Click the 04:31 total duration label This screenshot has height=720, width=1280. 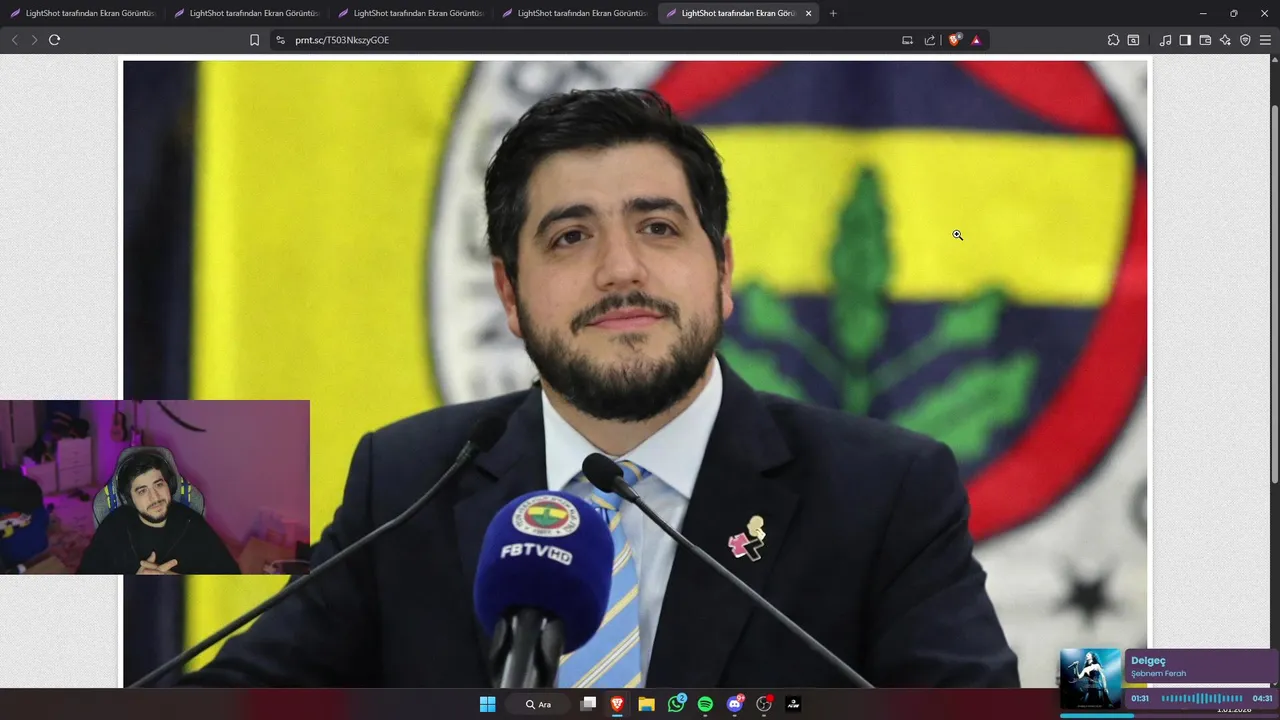(x=1262, y=698)
